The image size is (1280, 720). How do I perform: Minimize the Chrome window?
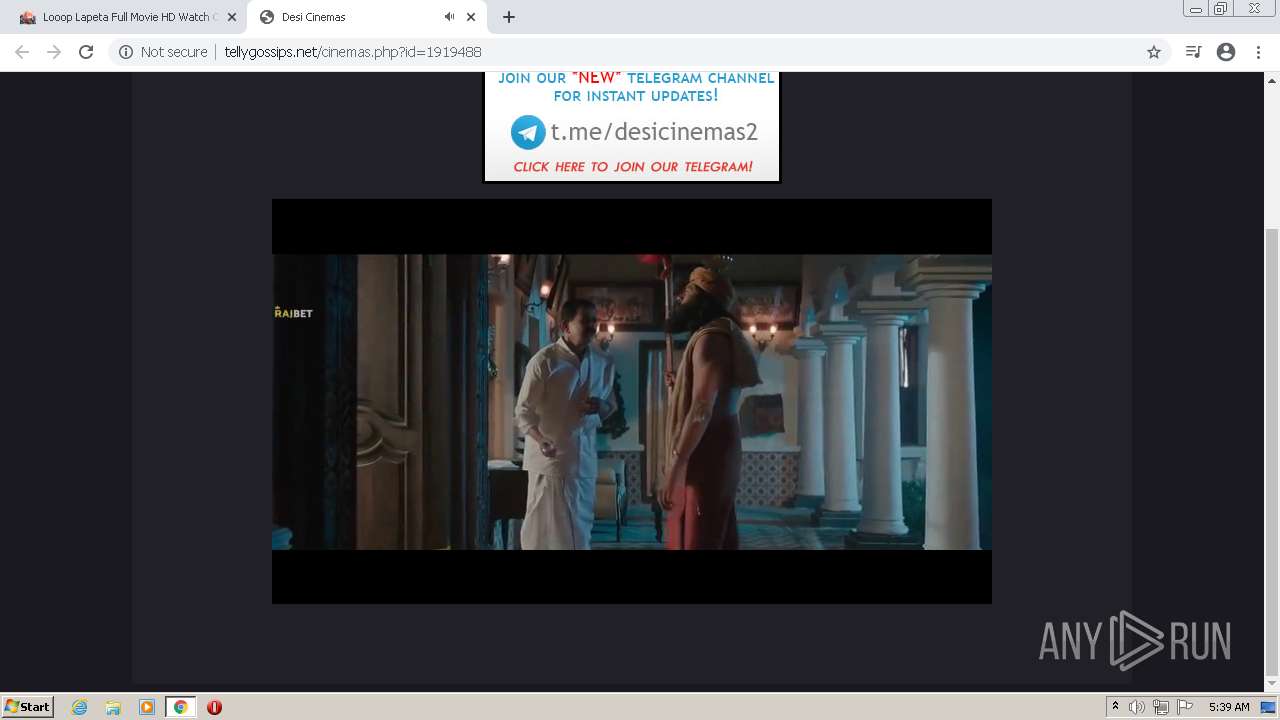[1196, 9]
